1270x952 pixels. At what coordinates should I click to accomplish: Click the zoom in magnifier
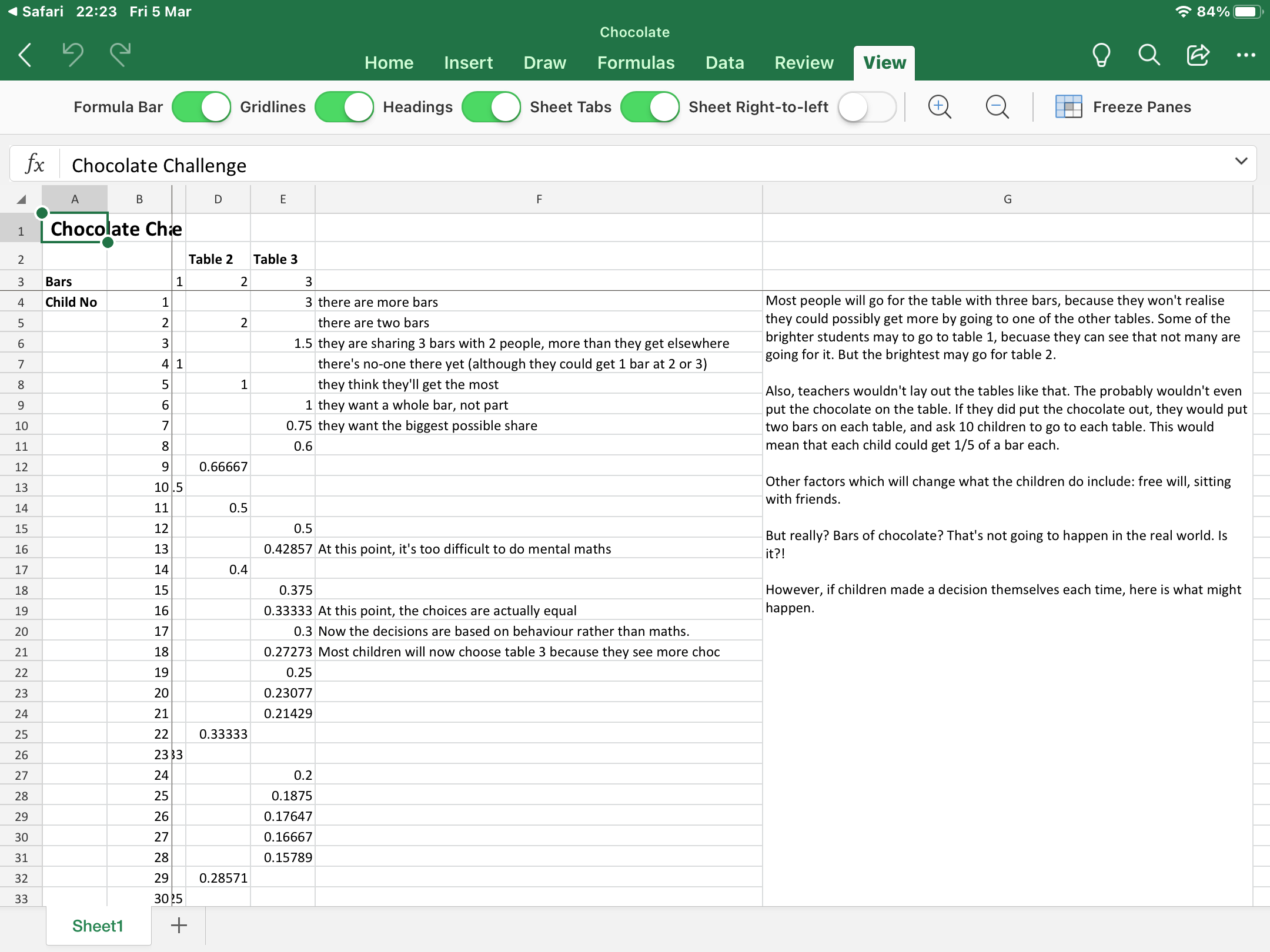[940, 107]
